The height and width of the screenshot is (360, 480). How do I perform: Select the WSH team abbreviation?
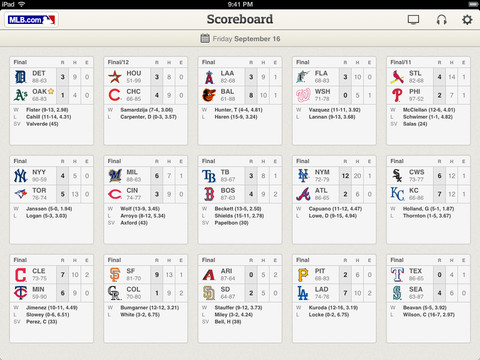point(322,91)
